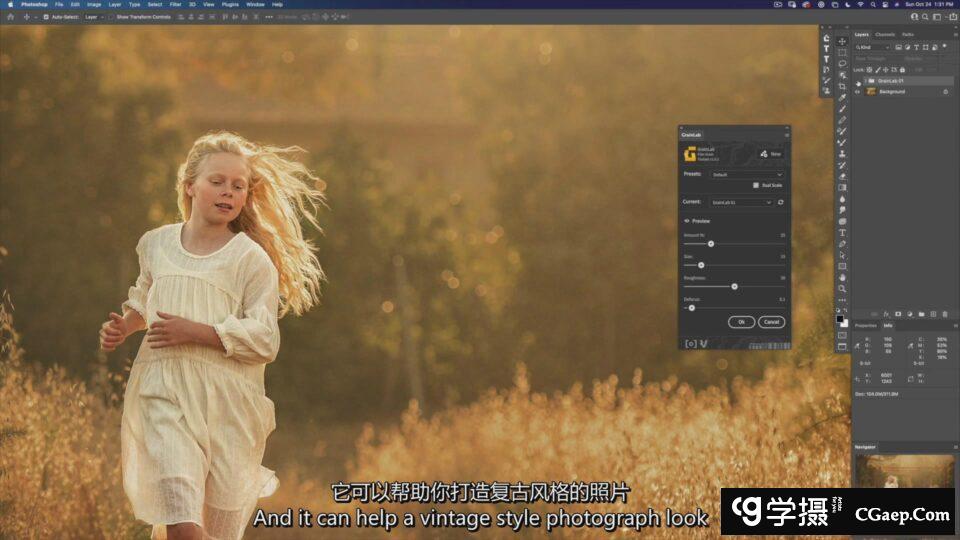This screenshot has width=960, height=540.
Task: Open the Filter menu
Action: [x=175, y=4]
